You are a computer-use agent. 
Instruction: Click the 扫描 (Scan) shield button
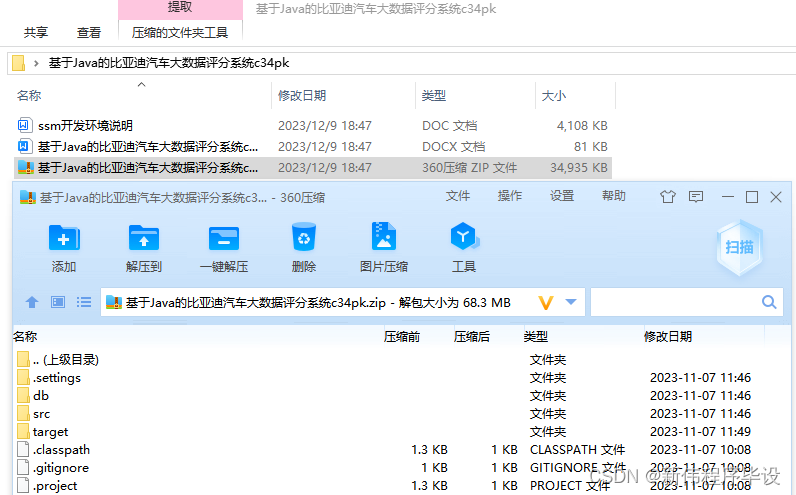(x=739, y=248)
